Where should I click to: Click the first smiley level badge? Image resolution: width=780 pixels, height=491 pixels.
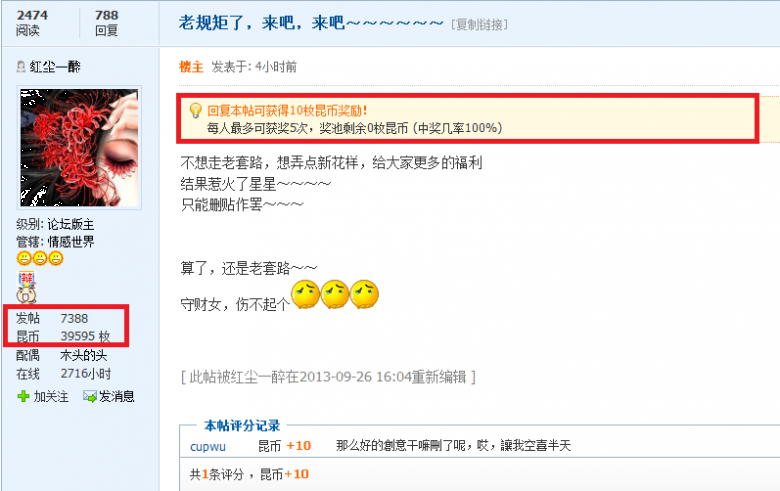tap(24, 259)
